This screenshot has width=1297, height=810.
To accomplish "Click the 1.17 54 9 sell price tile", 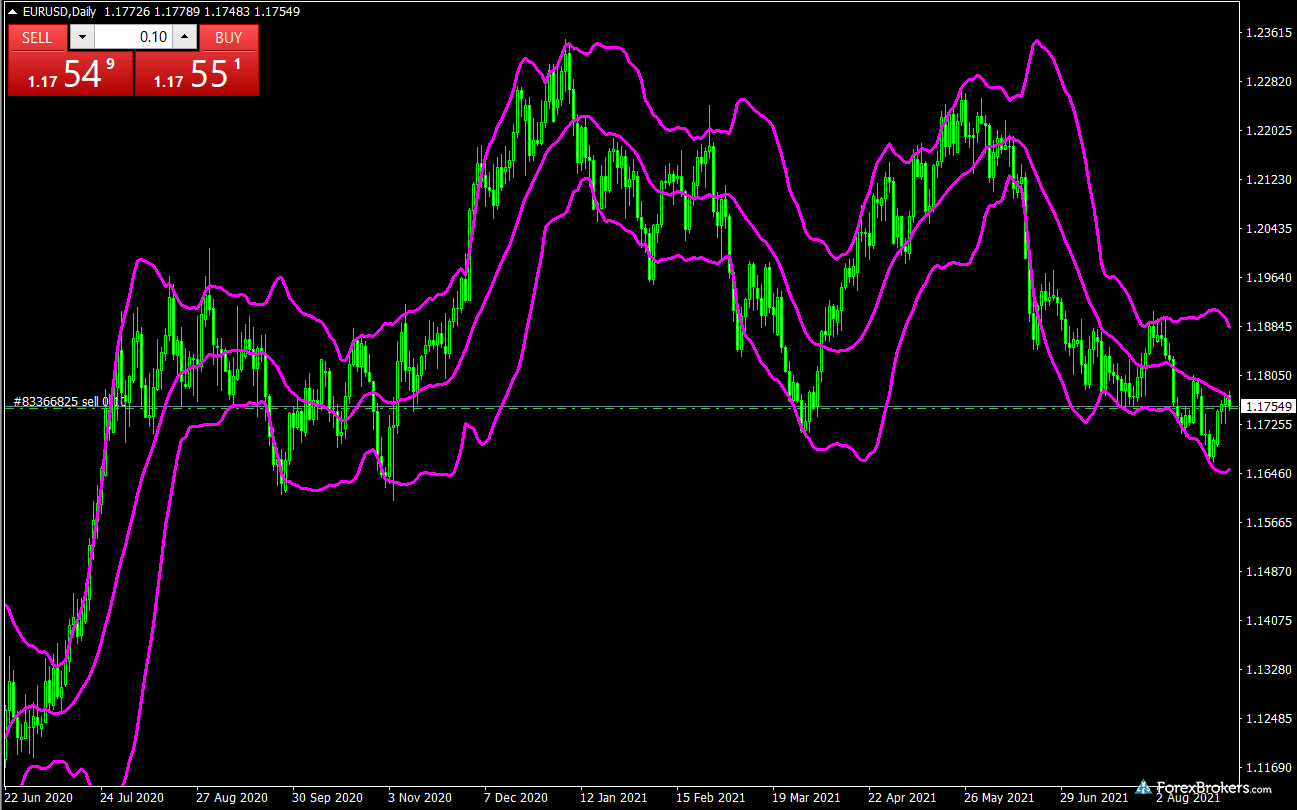I will tap(70, 73).
